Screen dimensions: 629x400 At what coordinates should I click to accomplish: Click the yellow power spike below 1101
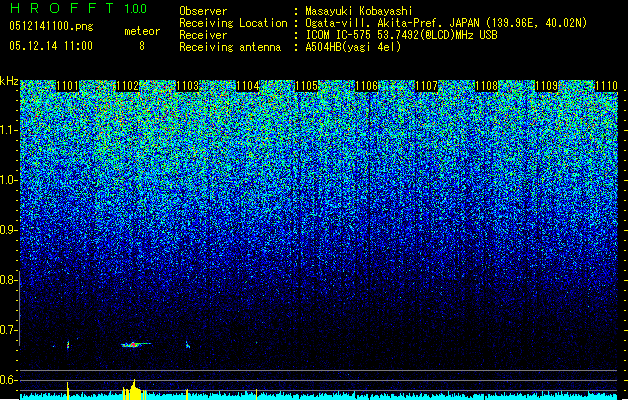pyautogui.click(x=67, y=391)
